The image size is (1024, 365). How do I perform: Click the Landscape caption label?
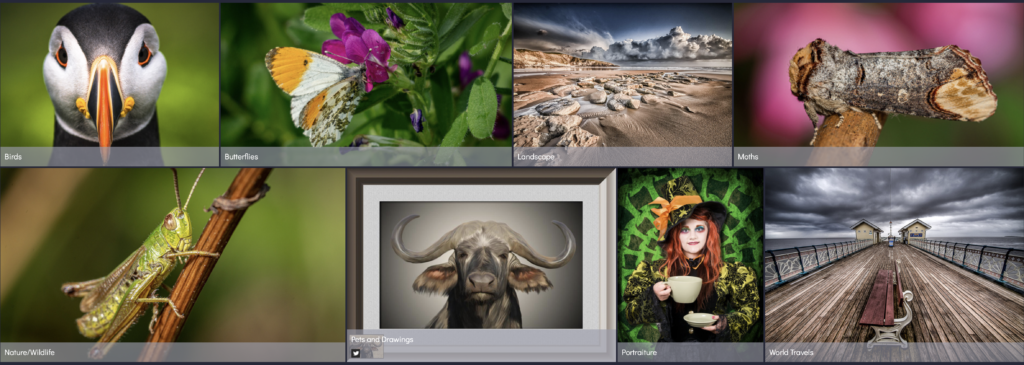tap(536, 157)
